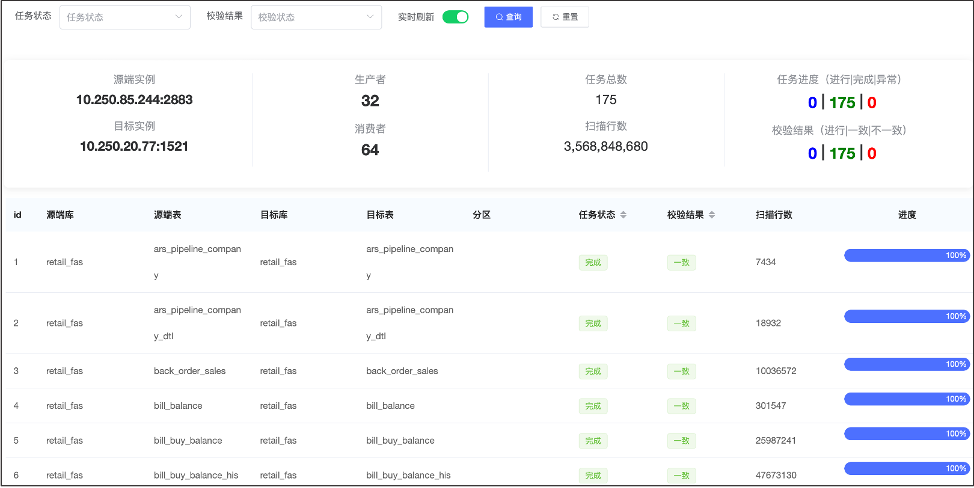This screenshot has width=974, height=488.
Task: Click the 重置 button
Action: coord(564,17)
